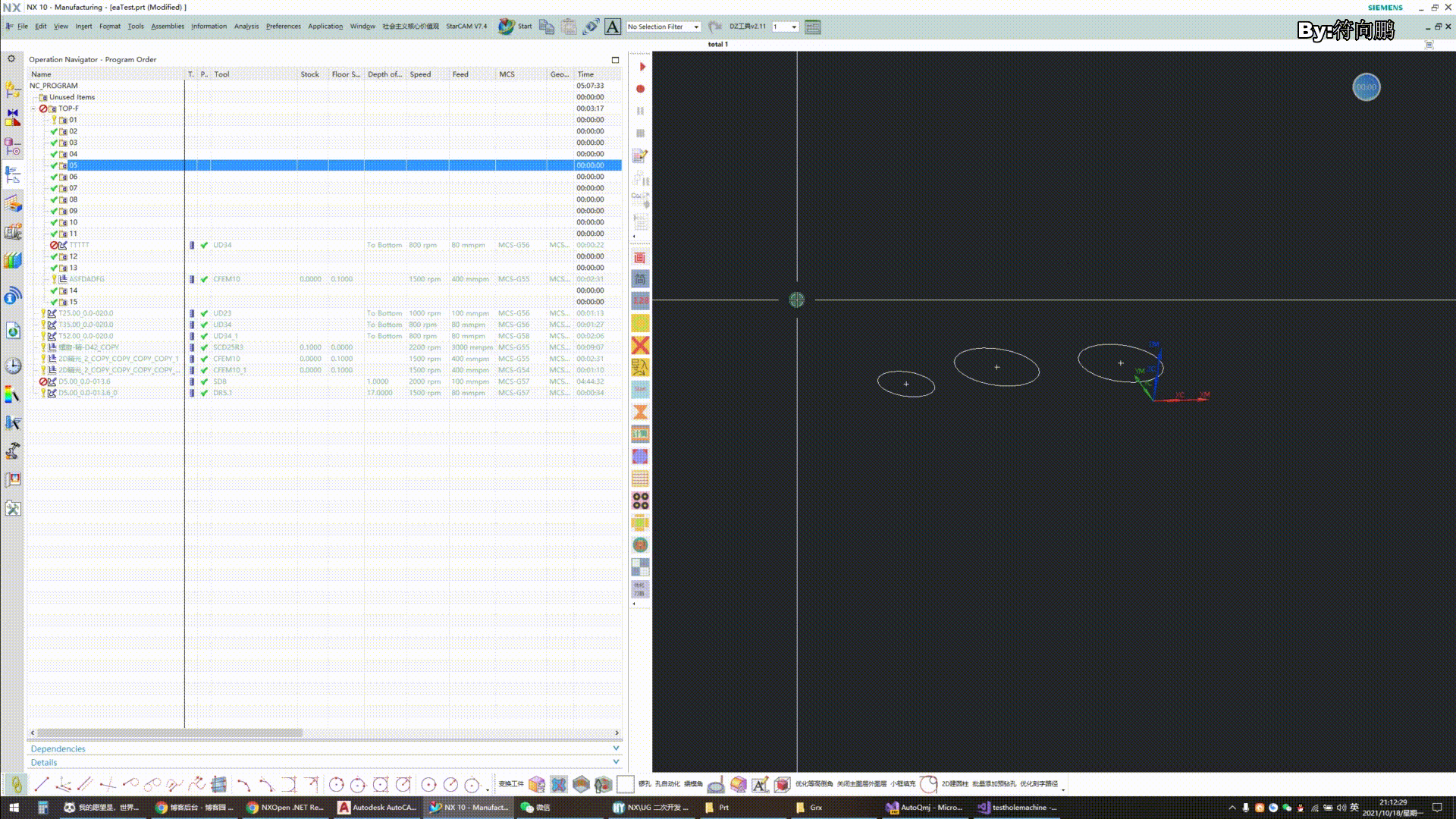
Task: Click the copy icon in top toolbar
Action: [x=547, y=27]
